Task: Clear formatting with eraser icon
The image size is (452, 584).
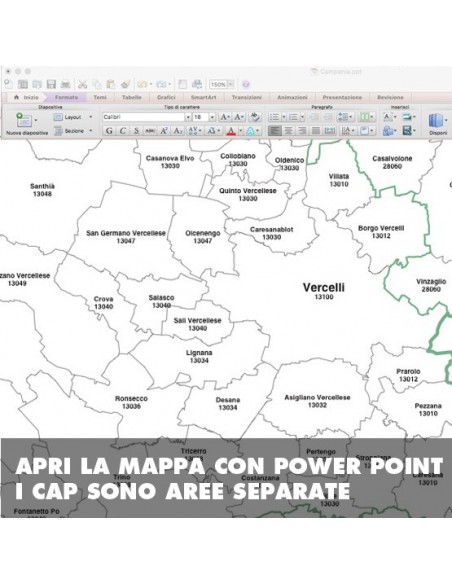Action: [255, 117]
